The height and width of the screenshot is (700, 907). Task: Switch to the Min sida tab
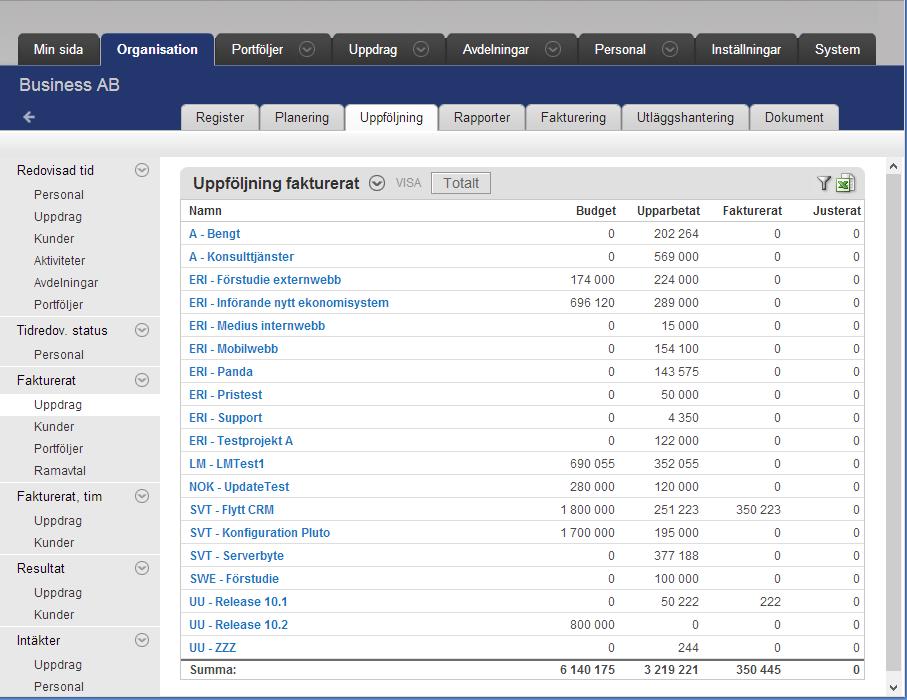pos(58,50)
